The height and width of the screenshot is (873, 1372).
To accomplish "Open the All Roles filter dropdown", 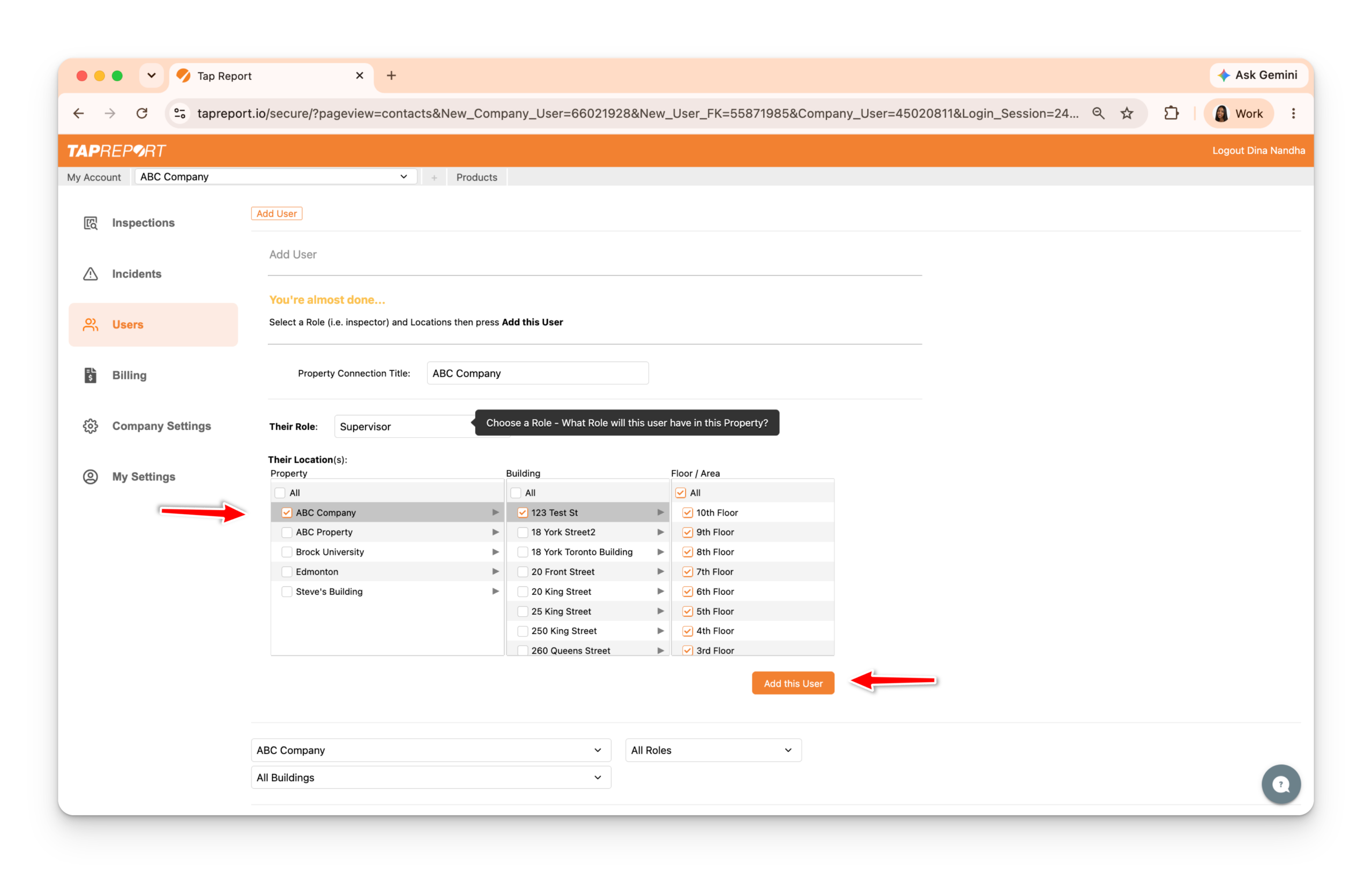I will coord(713,750).
